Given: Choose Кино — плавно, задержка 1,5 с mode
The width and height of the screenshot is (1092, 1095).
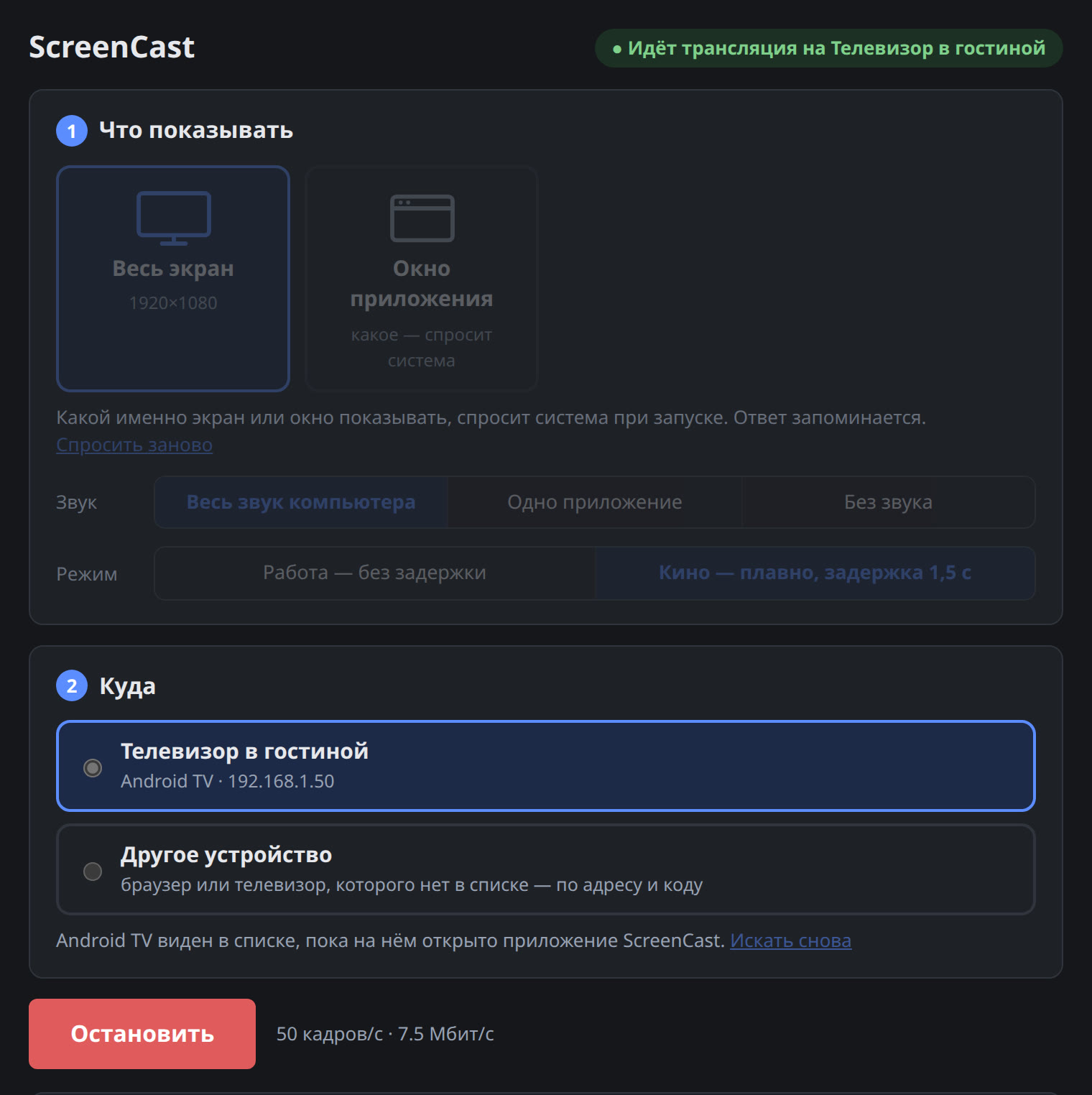Looking at the screenshot, I should (x=815, y=573).
